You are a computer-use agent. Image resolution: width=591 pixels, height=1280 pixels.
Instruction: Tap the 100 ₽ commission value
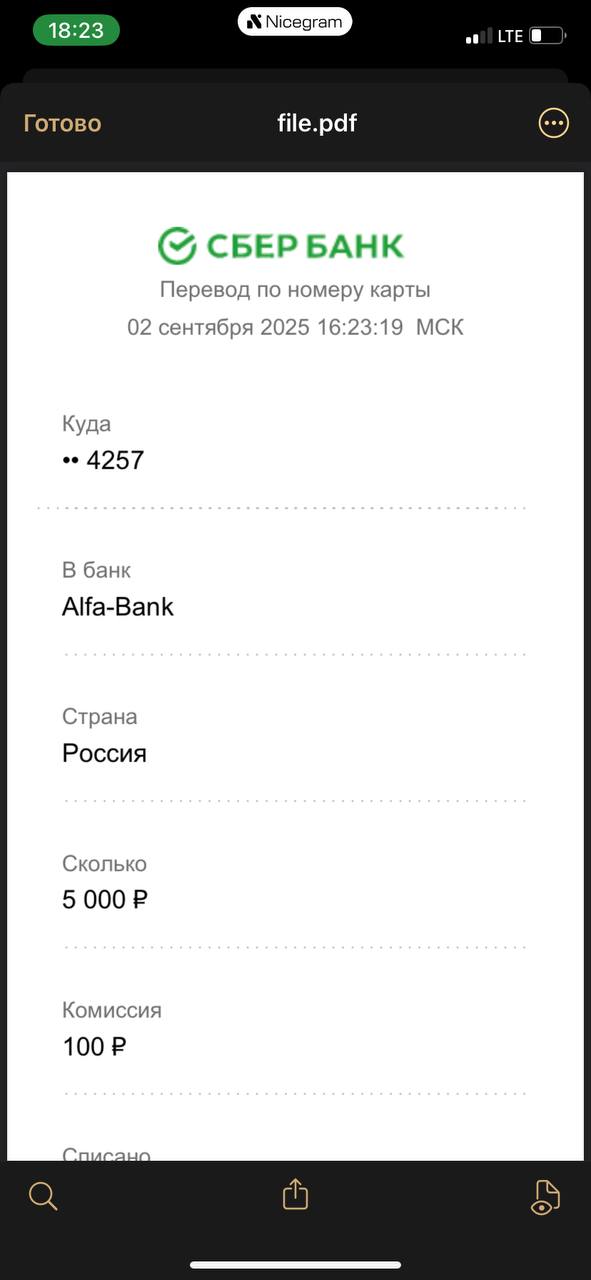coord(94,1046)
